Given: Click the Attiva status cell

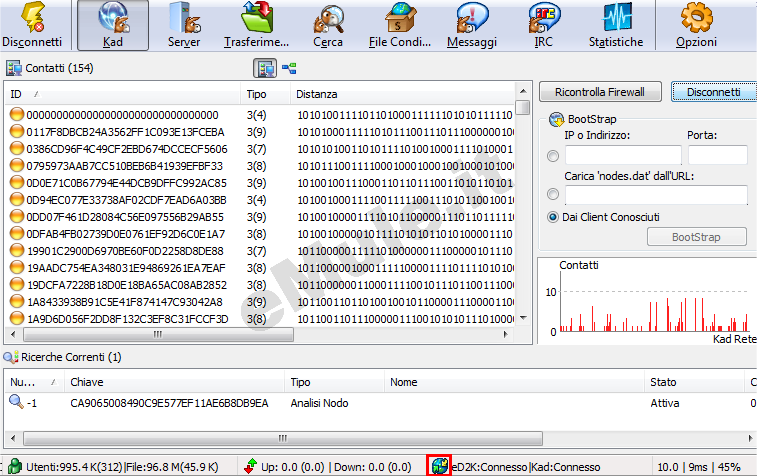Looking at the screenshot, I should click(x=665, y=403).
